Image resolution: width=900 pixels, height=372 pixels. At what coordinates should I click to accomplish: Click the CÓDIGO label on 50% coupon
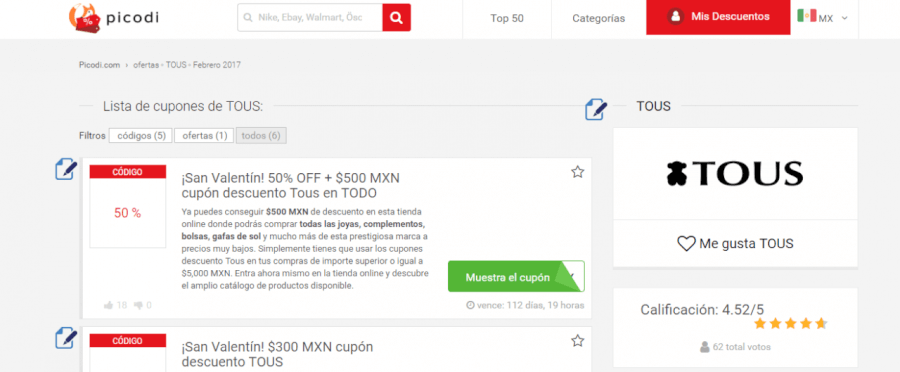(x=127, y=172)
